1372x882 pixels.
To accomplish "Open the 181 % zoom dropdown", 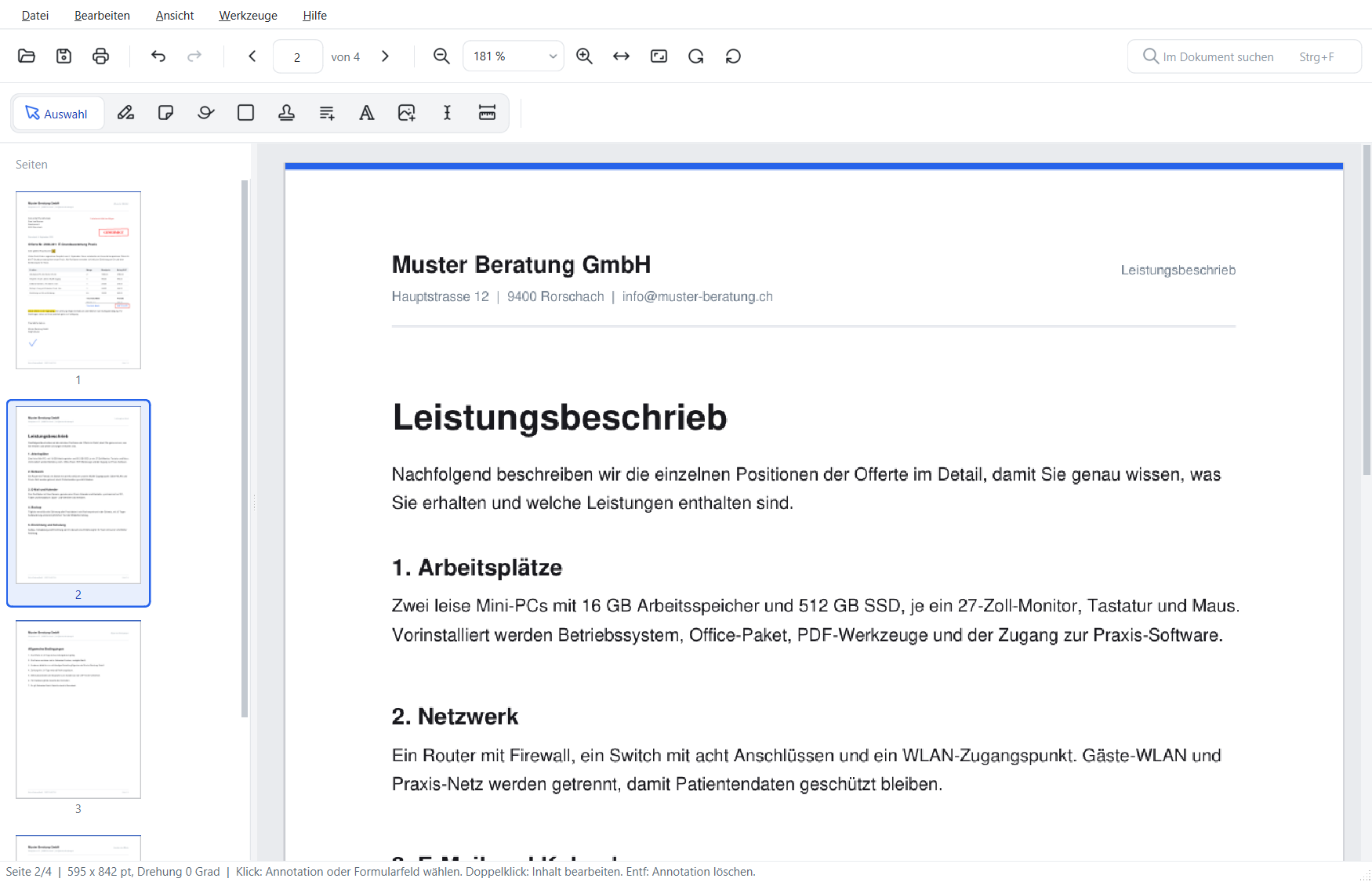I will pyautogui.click(x=514, y=56).
